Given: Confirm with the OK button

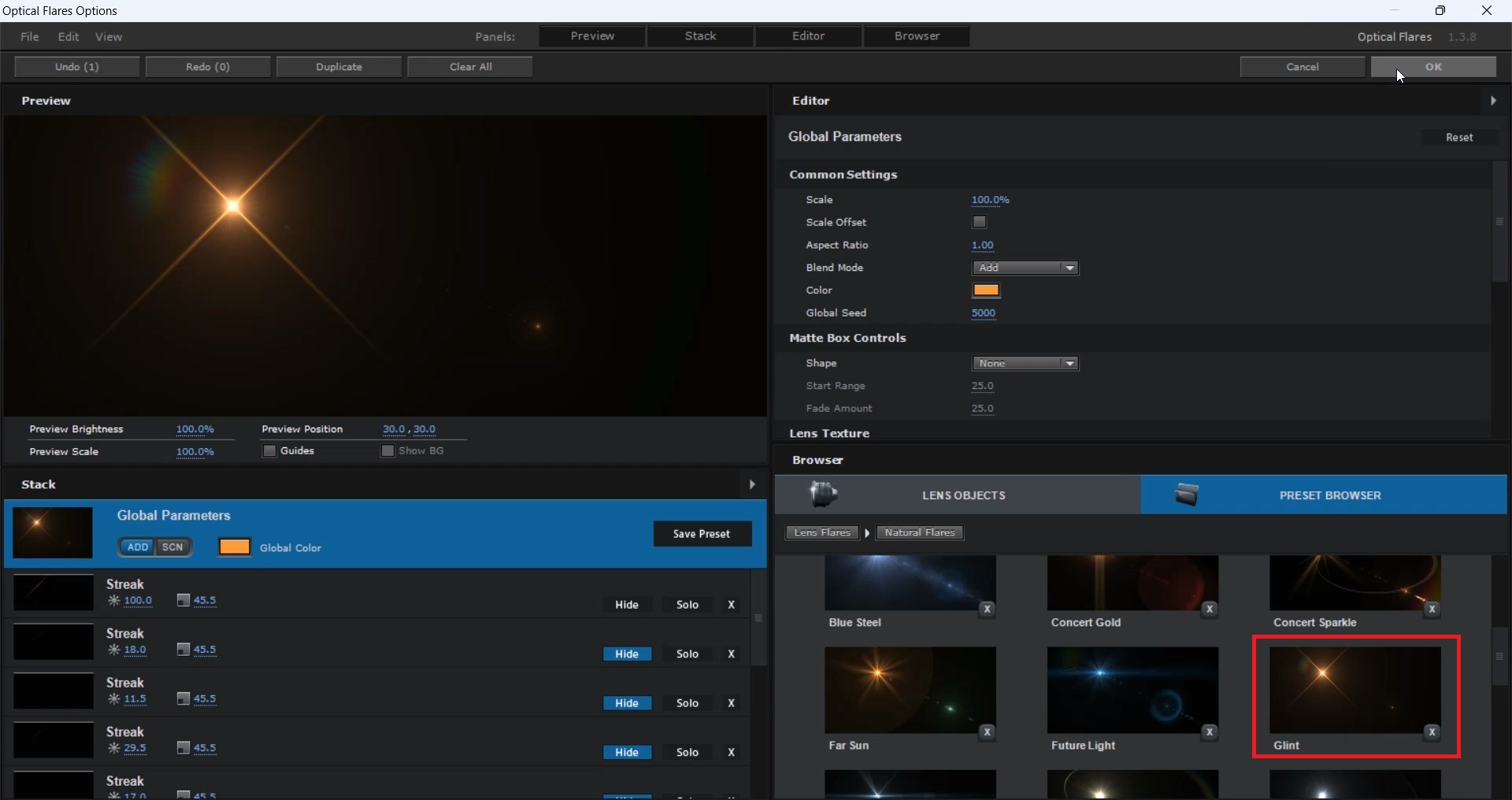Looking at the screenshot, I should (x=1434, y=67).
